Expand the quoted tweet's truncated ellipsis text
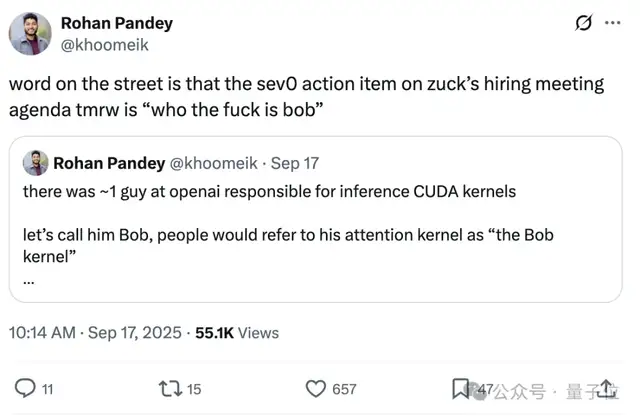Viewport: 640px width, 417px height. pos(28,281)
